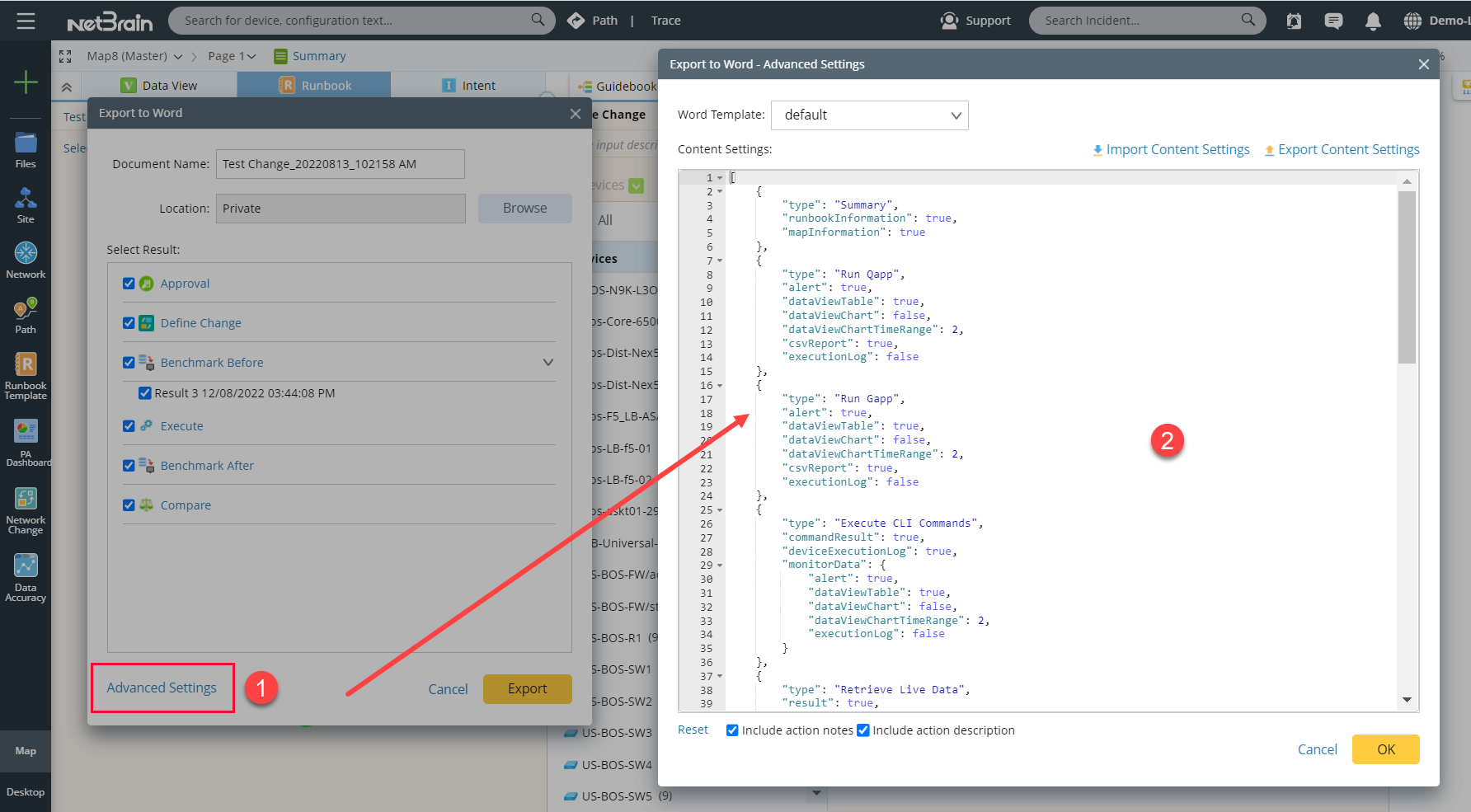Image resolution: width=1471 pixels, height=812 pixels.
Task: Fold the JSON block at line 16
Action: (720, 385)
